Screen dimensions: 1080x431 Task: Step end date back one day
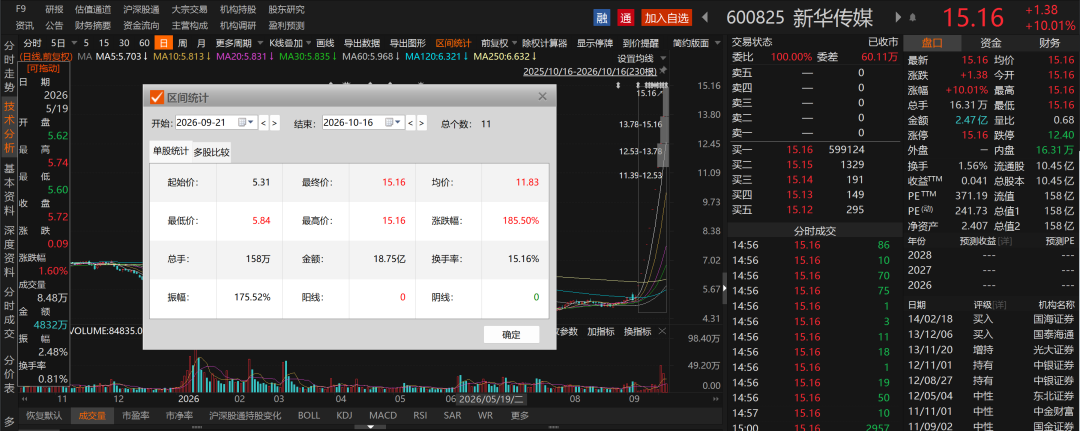[411, 123]
